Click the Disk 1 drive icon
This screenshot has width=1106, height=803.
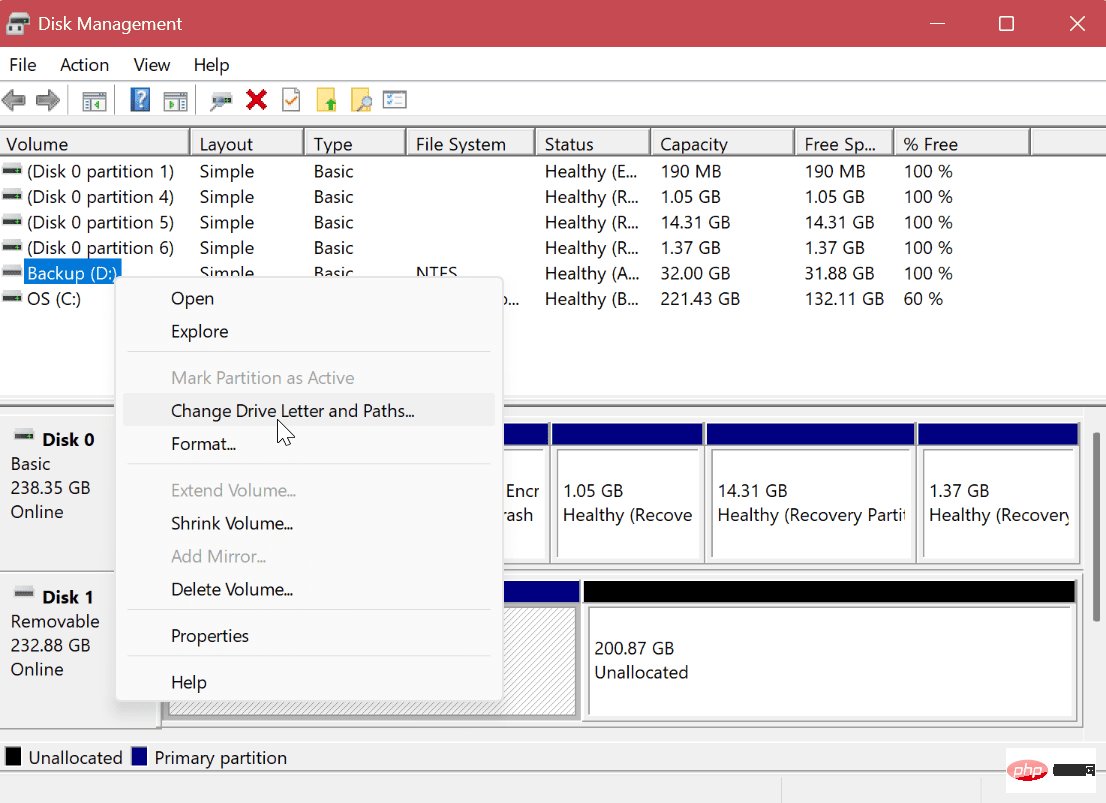click(x=24, y=592)
